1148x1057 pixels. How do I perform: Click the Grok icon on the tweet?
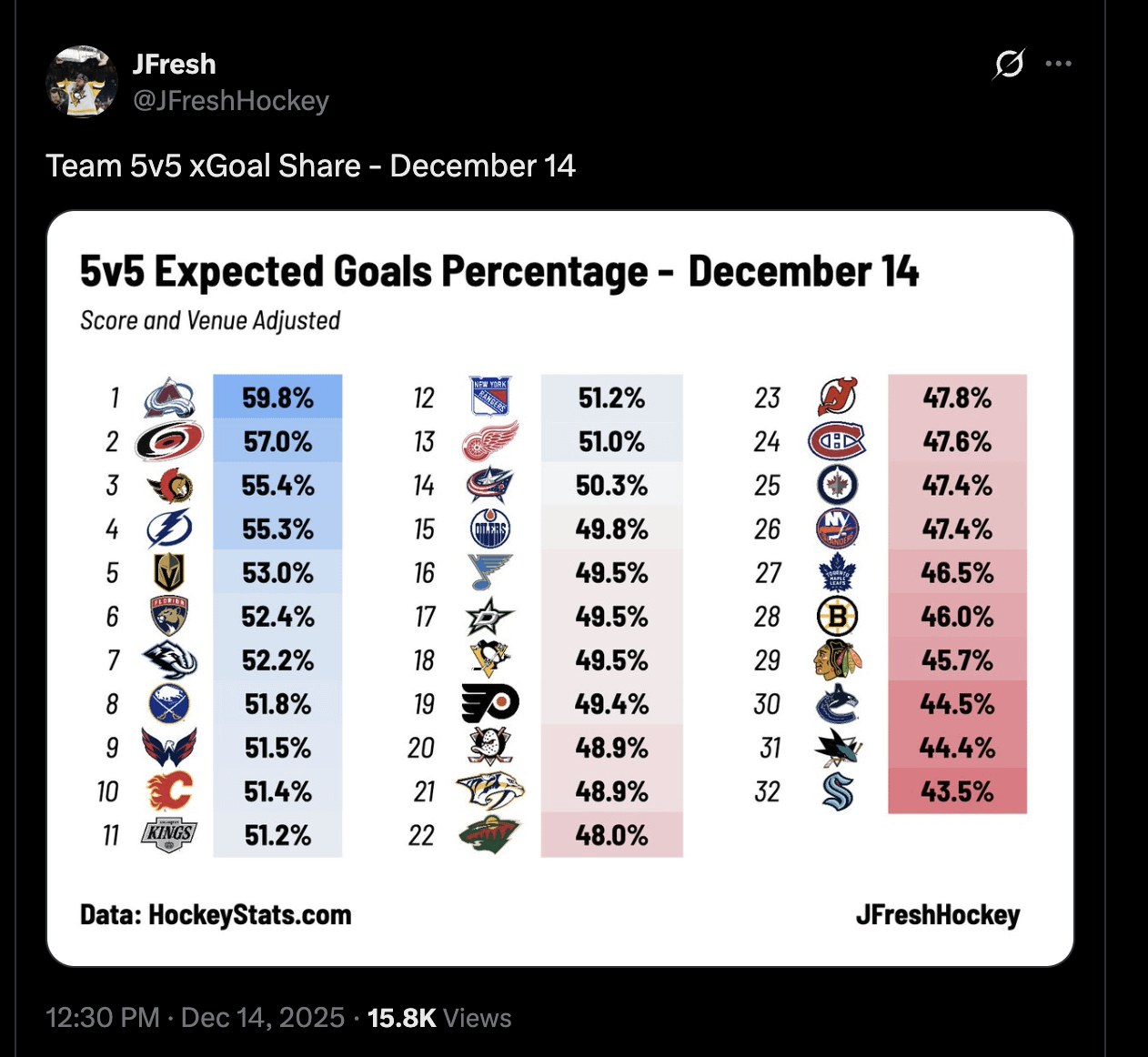[x=1009, y=64]
